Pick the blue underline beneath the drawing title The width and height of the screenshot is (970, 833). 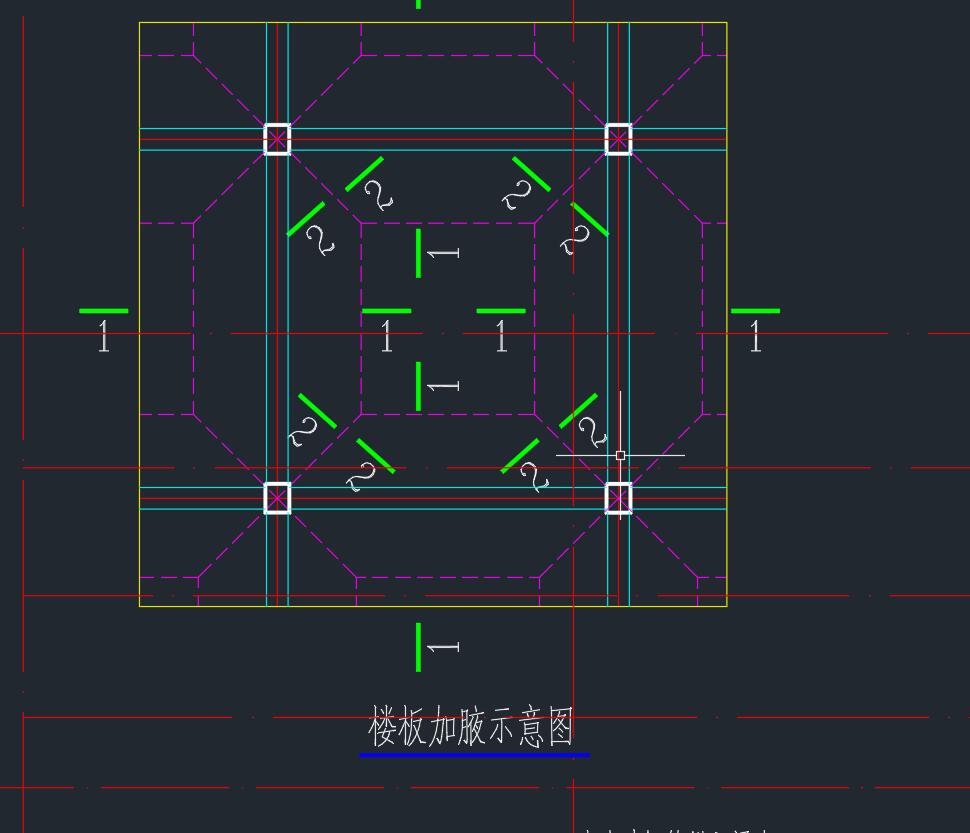[474, 754]
